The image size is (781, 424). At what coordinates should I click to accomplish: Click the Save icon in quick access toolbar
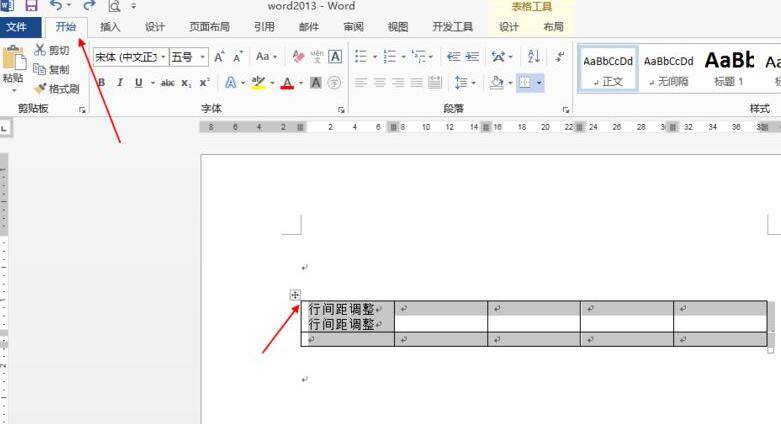[x=31, y=5]
